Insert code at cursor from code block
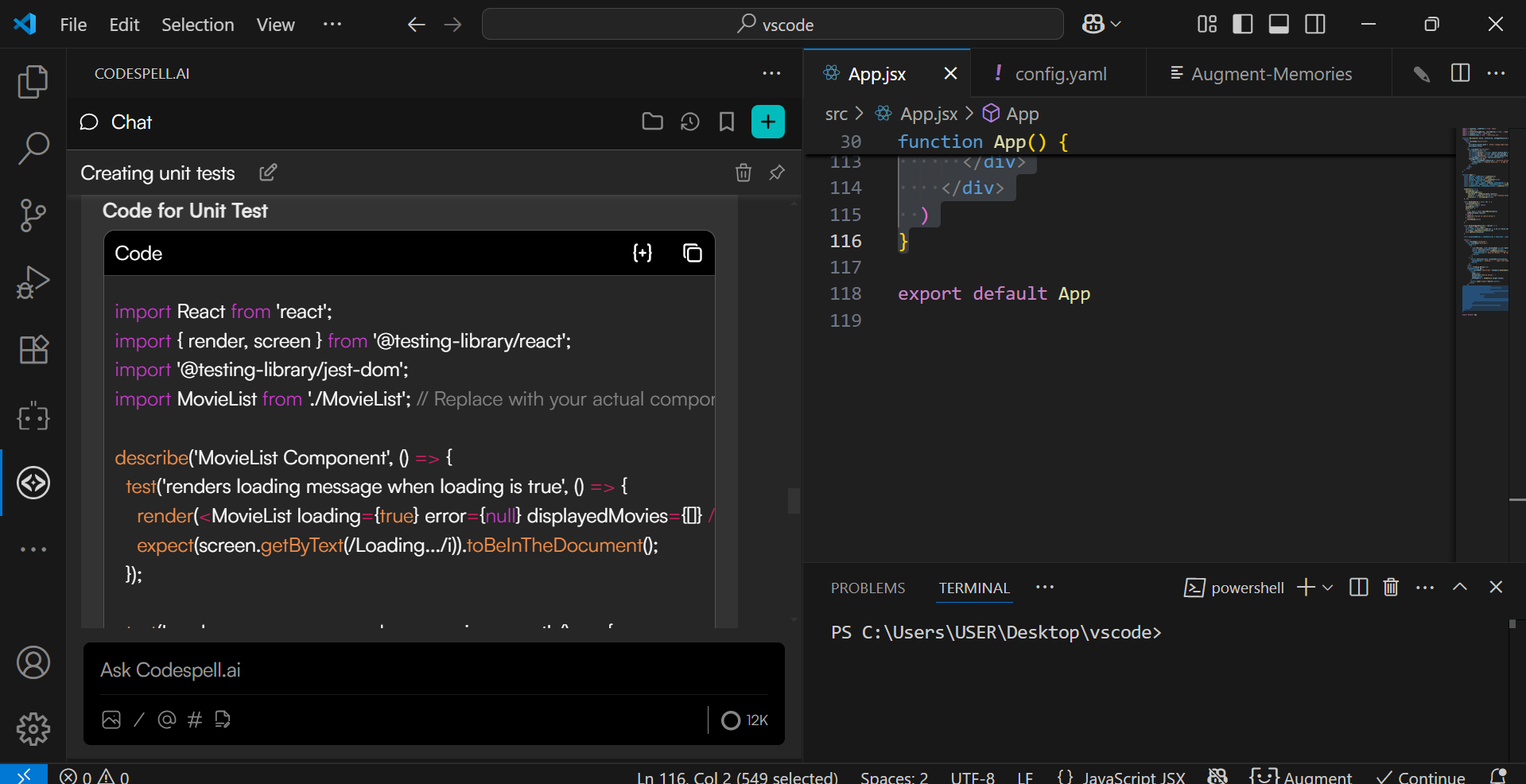This screenshot has width=1526, height=784. click(x=642, y=253)
